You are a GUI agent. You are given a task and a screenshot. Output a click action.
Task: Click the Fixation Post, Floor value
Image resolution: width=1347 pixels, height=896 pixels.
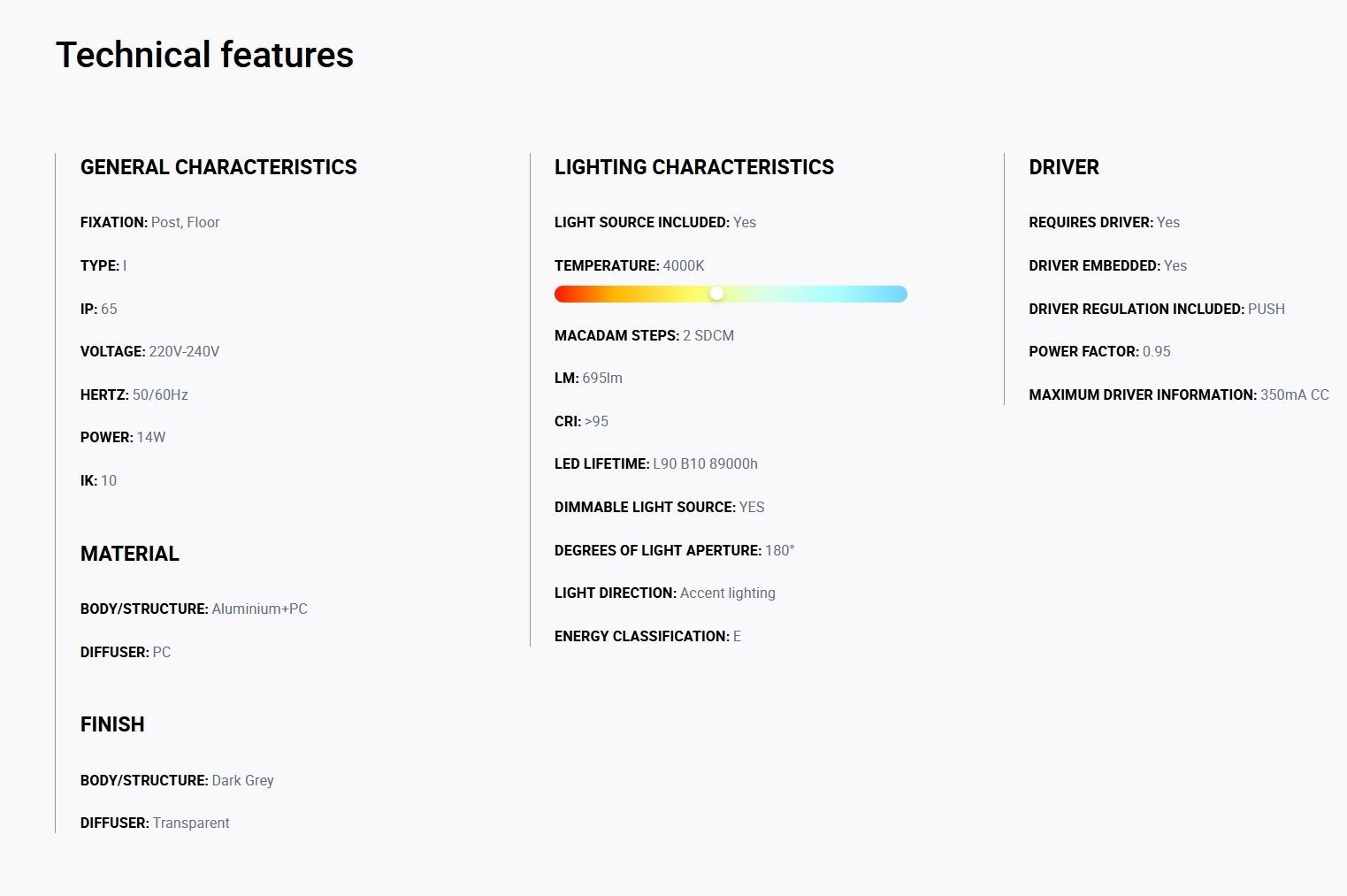[x=185, y=222]
